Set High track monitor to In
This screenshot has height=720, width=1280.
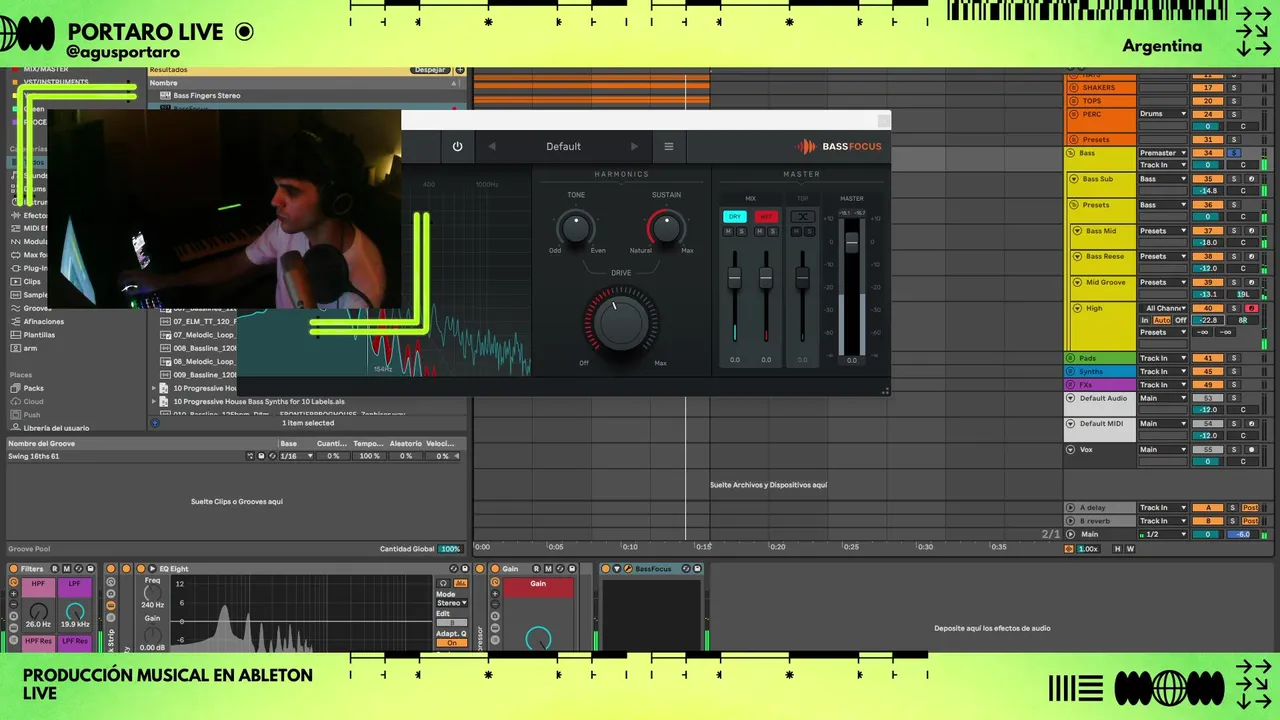pos(1145,320)
